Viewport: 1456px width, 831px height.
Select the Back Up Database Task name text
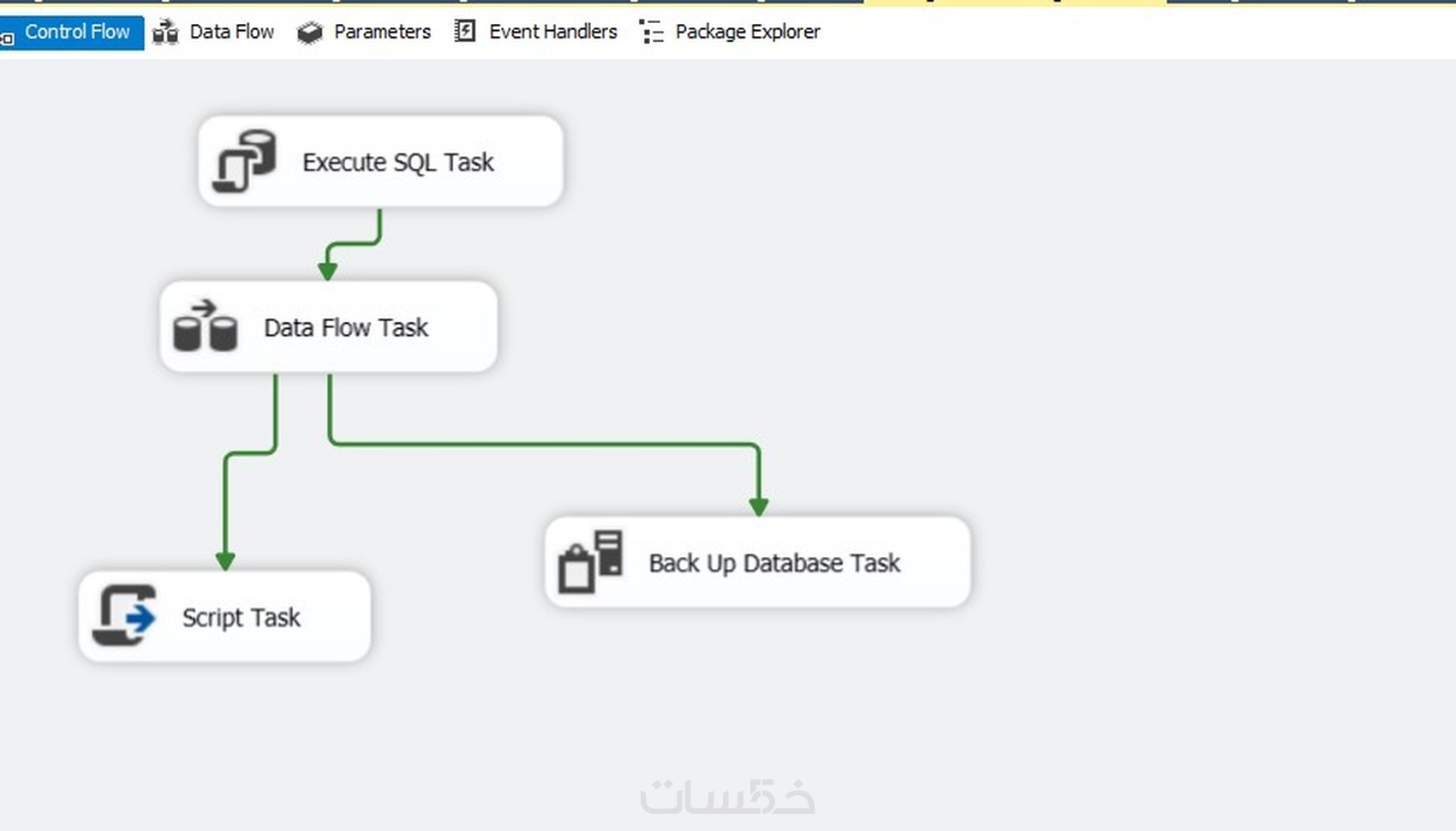pos(773,563)
